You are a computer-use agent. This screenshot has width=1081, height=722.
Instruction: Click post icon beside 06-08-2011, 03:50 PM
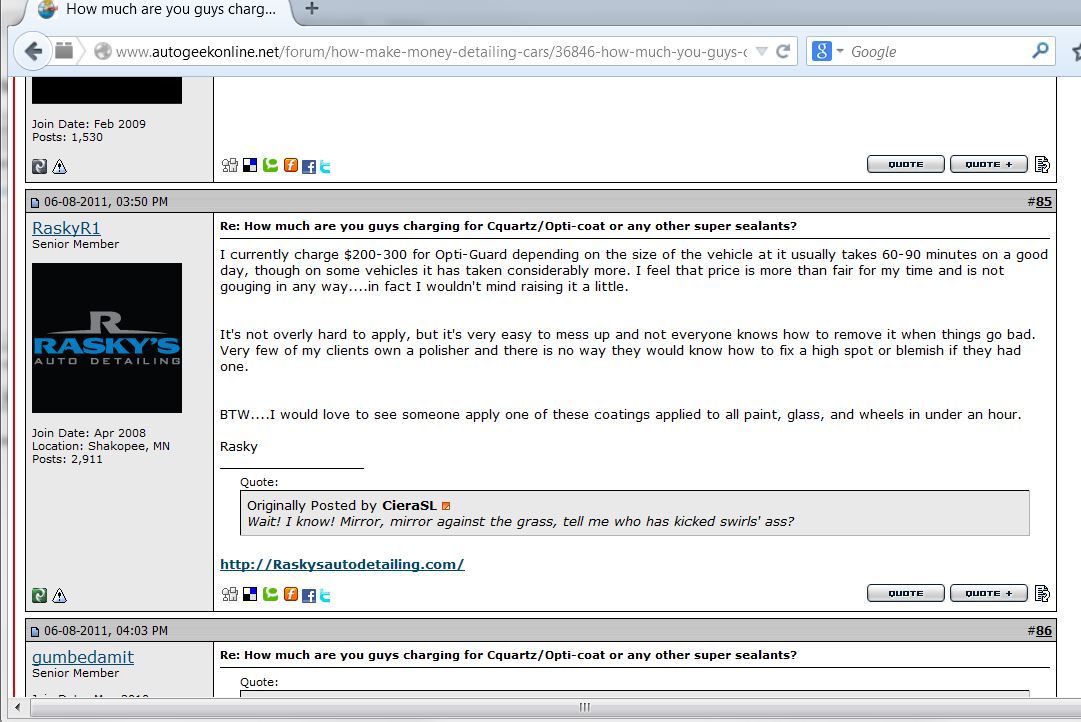tap(35, 202)
